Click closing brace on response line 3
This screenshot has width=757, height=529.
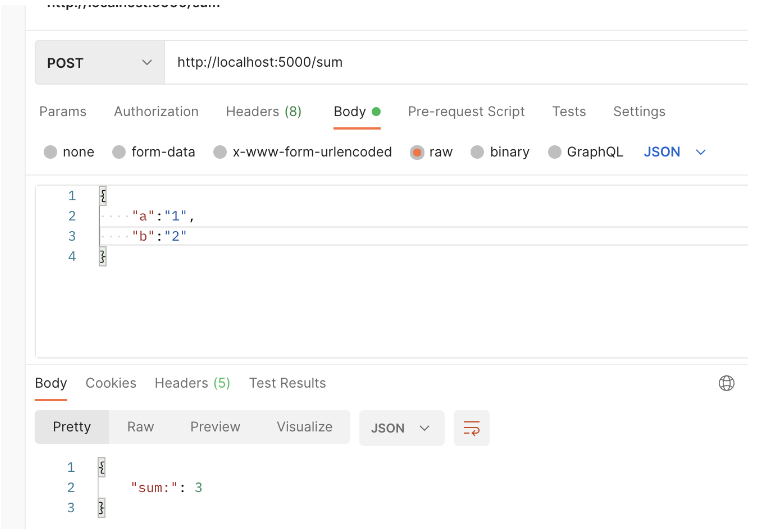click(101, 508)
